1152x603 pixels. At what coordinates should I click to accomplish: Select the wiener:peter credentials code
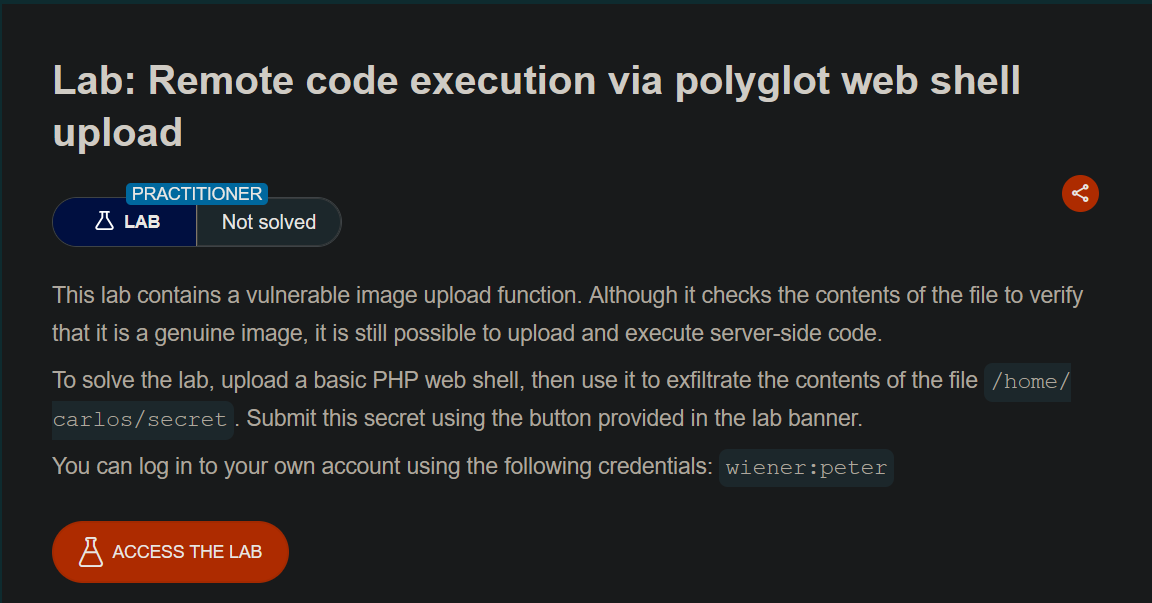click(x=806, y=468)
